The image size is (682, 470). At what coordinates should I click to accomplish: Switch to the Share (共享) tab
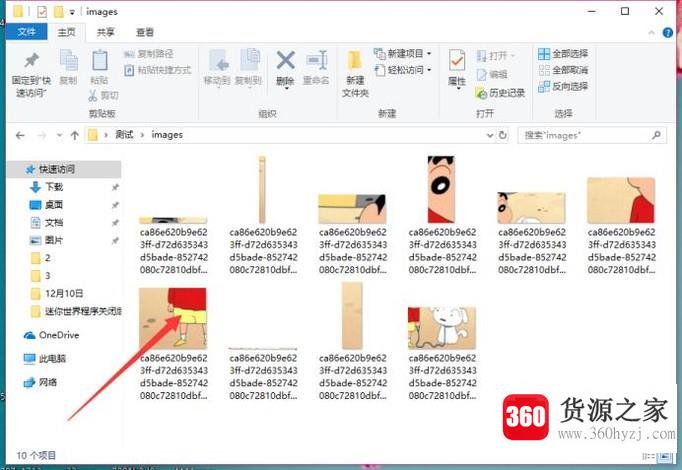(106, 32)
